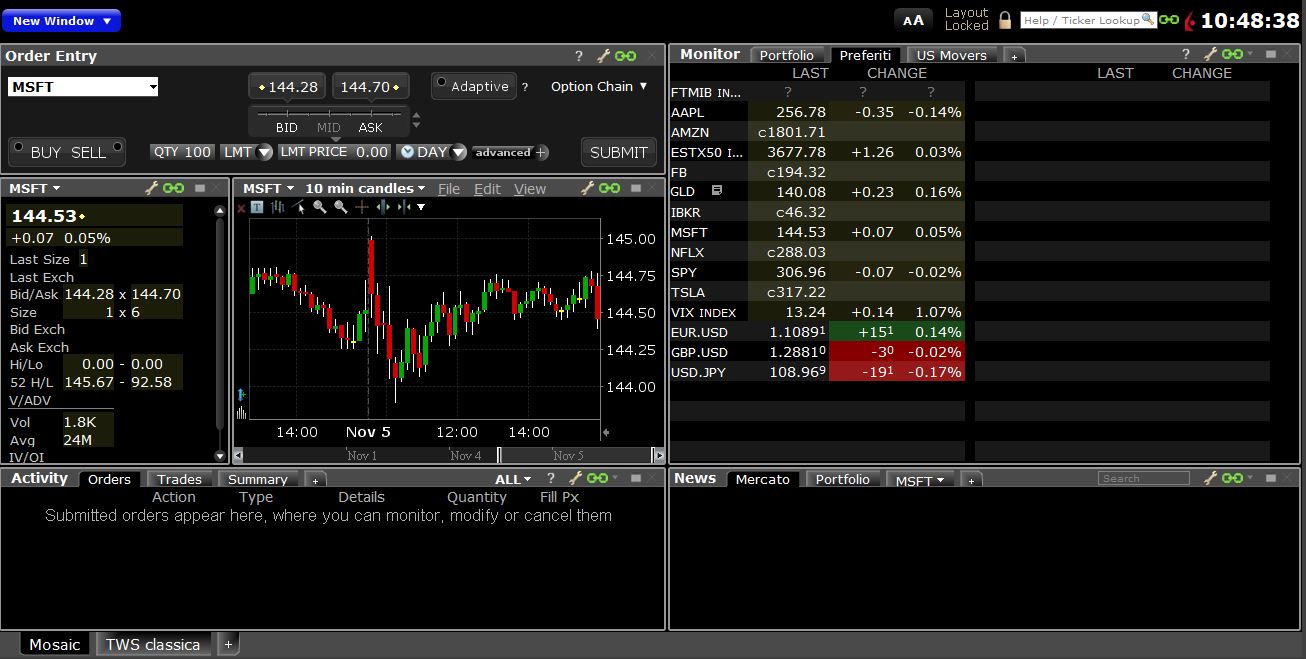Open the New Window menu button
This screenshot has height=659, width=1306.
pos(62,21)
